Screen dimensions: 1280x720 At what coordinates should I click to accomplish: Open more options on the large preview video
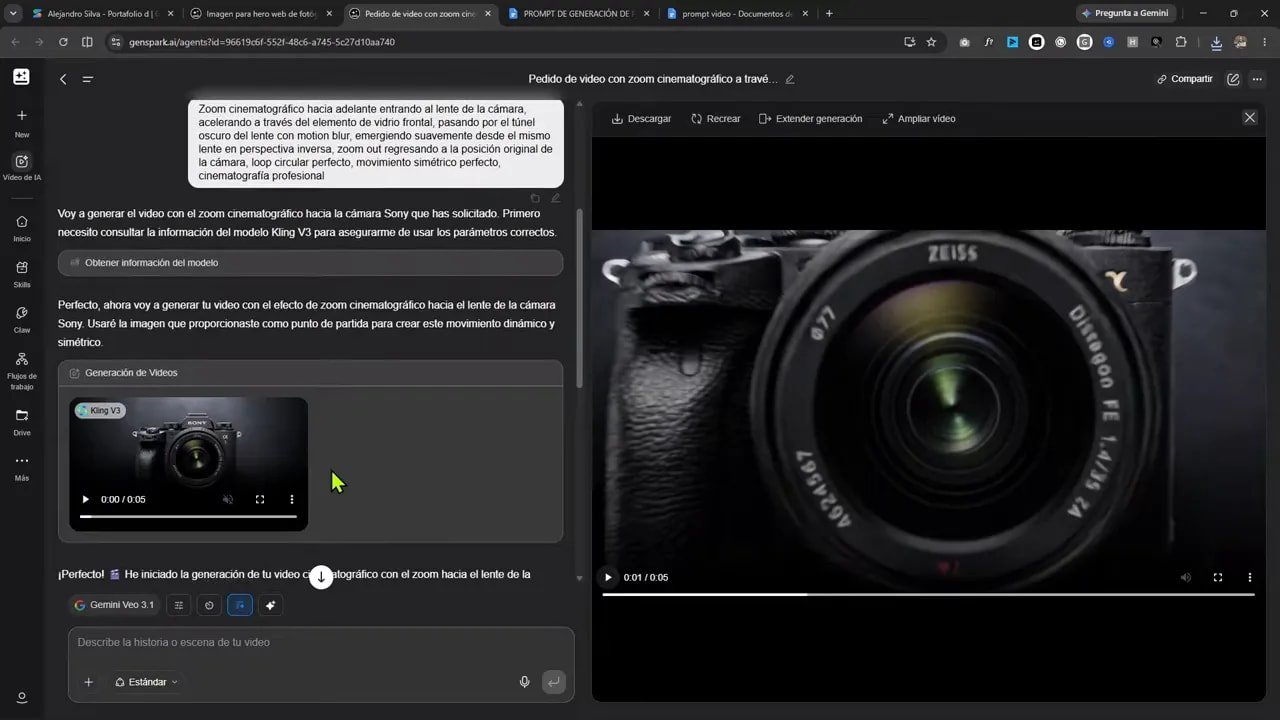point(1250,577)
